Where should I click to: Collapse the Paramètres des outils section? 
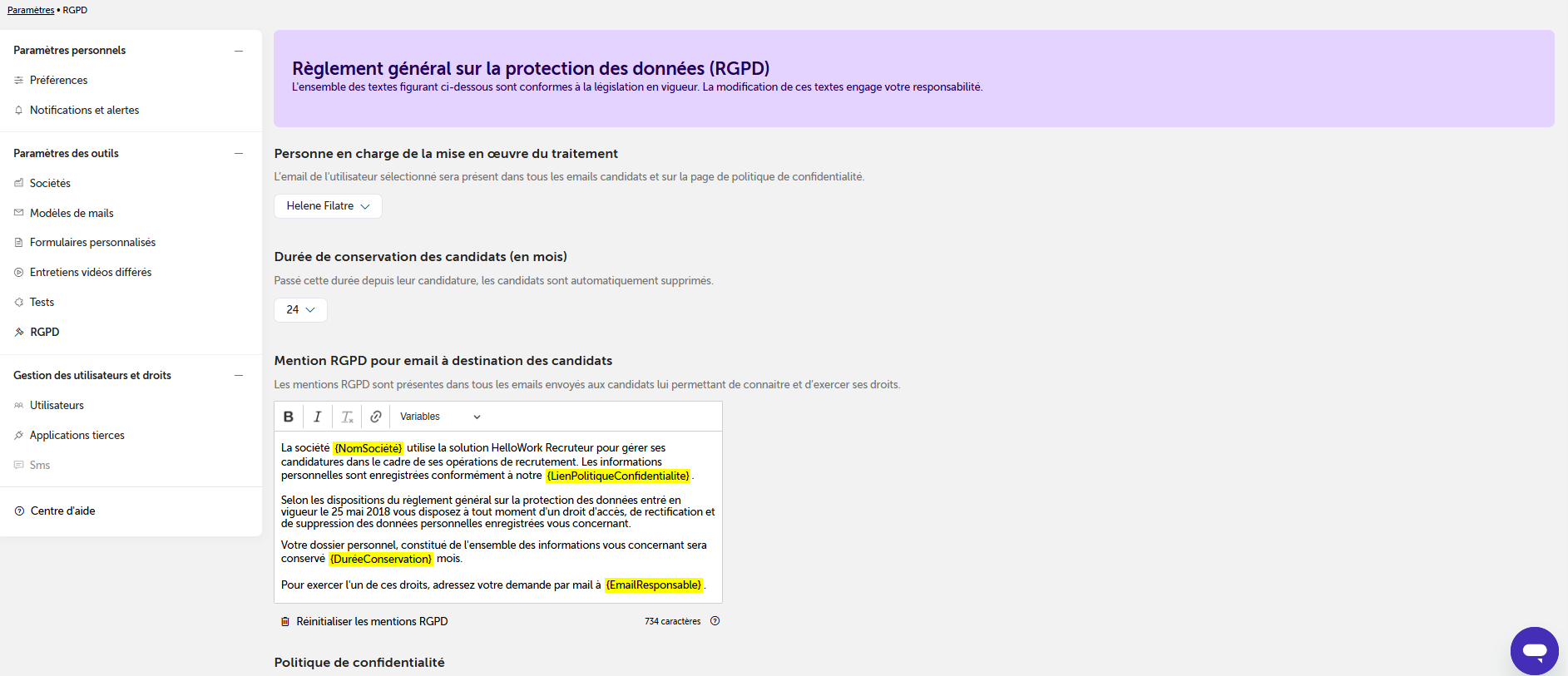point(239,154)
